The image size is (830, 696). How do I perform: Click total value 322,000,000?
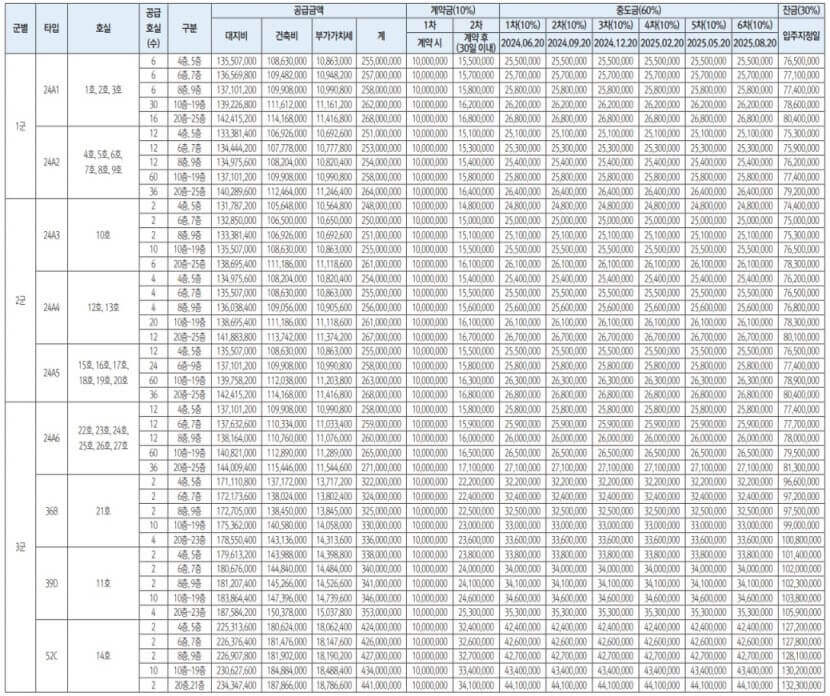[381, 482]
